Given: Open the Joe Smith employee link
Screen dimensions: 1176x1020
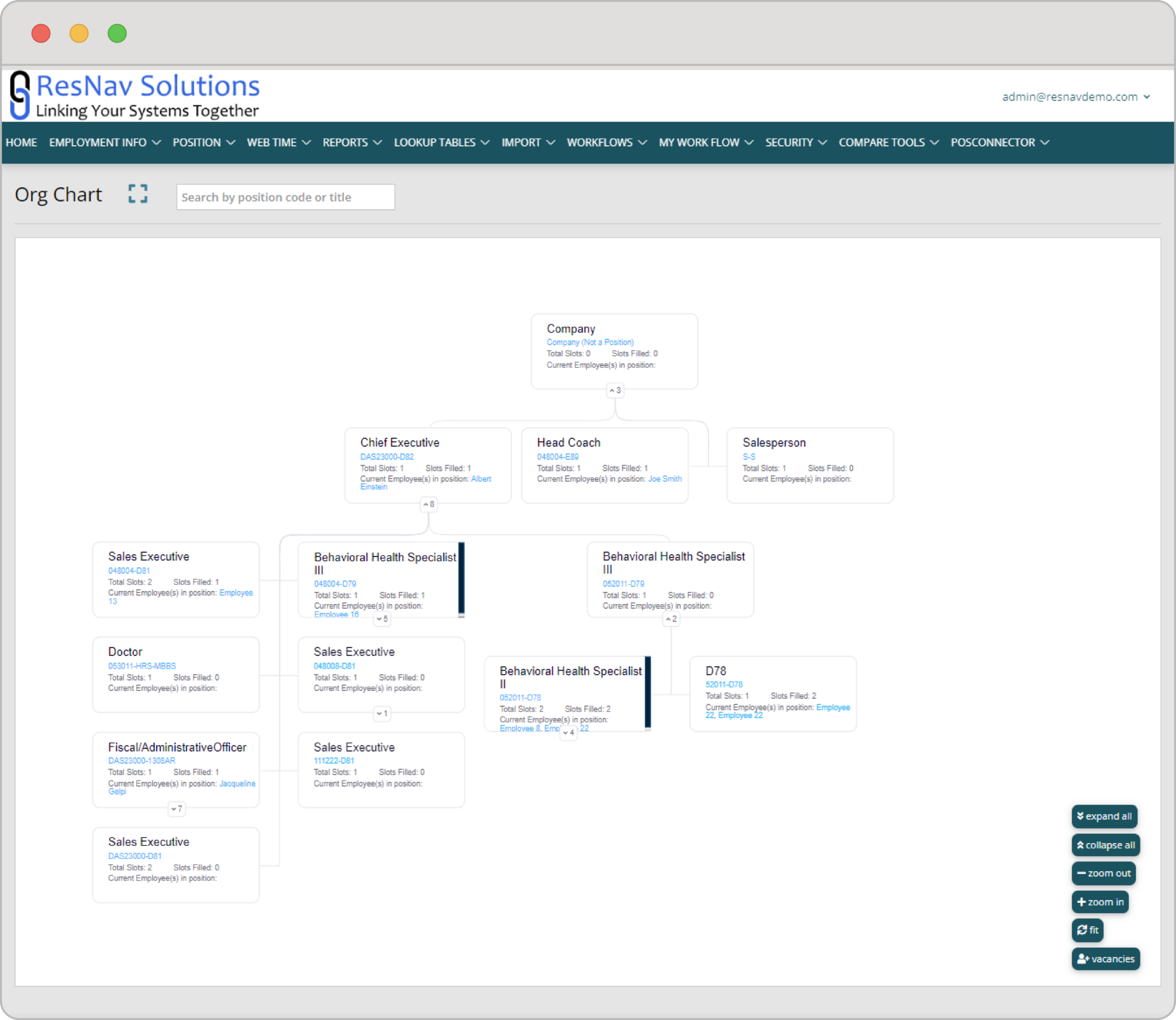Looking at the screenshot, I should click(x=664, y=479).
